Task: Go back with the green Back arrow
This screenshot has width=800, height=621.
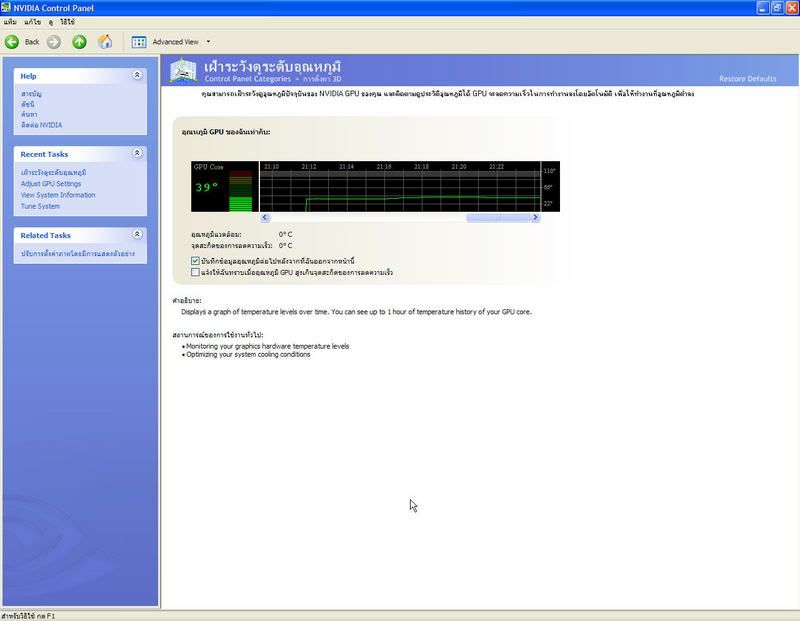Action: (x=12, y=42)
